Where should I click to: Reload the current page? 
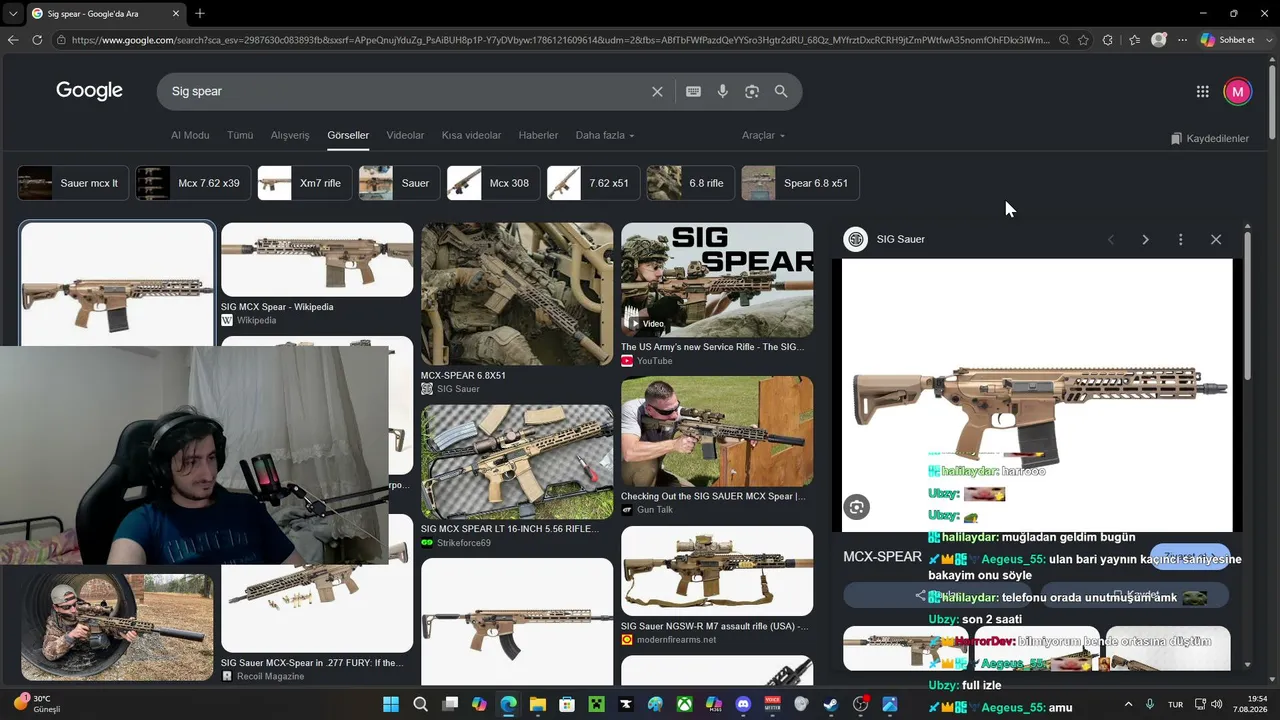[37, 40]
